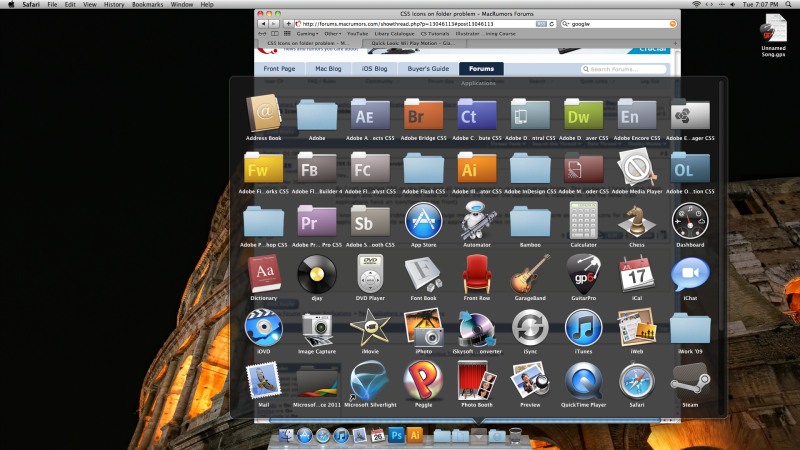Open GuitarPro
The image size is (800, 450).
pyautogui.click(x=583, y=274)
